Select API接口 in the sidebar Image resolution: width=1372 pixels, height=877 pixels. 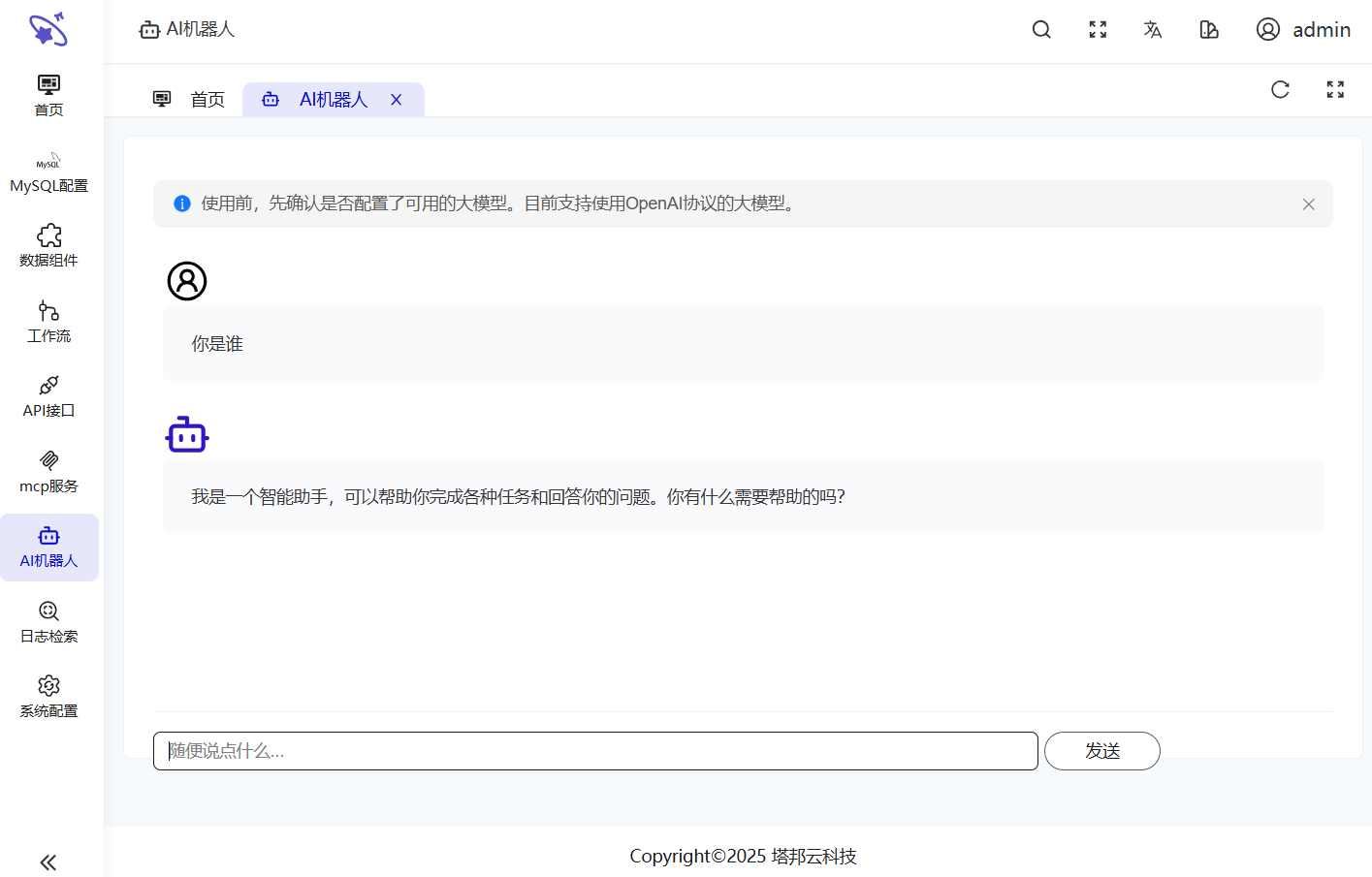point(48,397)
